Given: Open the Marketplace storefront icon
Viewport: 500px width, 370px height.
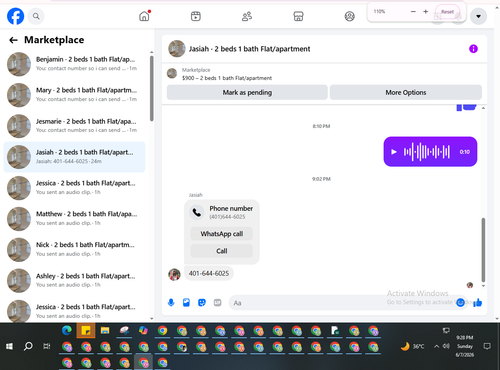Looking at the screenshot, I should click(x=298, y=16).
